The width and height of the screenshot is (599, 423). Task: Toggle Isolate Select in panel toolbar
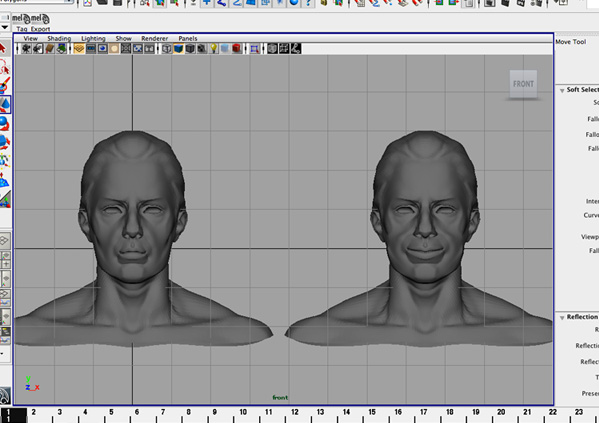point(254,49)
